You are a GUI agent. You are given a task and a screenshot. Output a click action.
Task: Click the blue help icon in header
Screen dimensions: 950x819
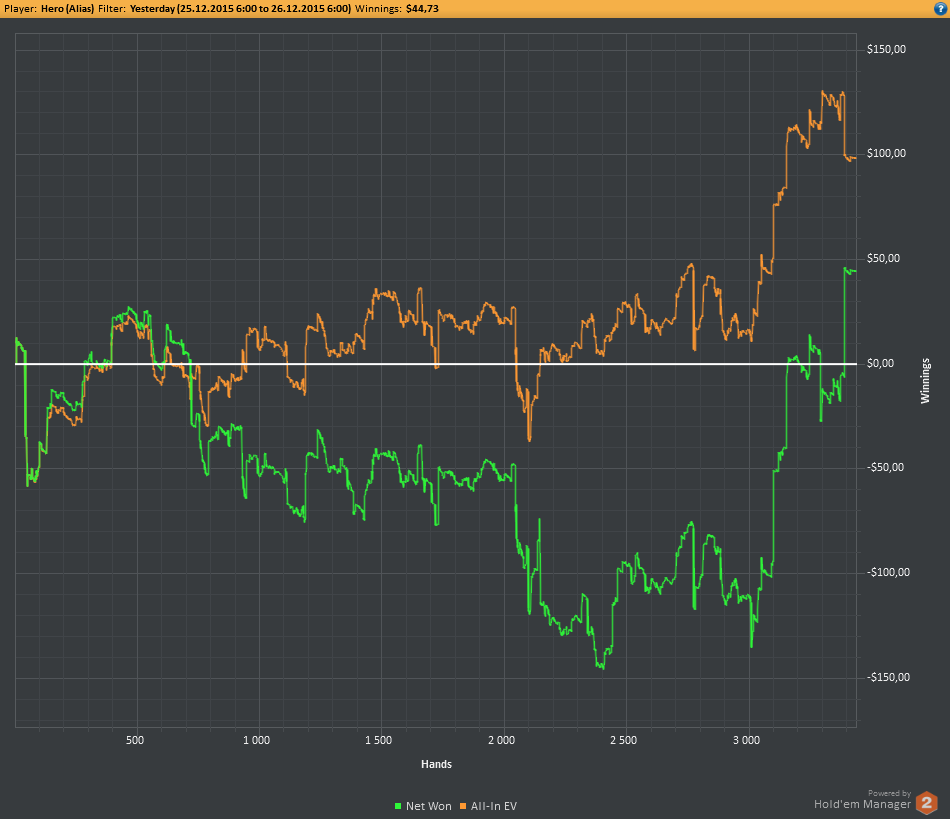(940, 8)
